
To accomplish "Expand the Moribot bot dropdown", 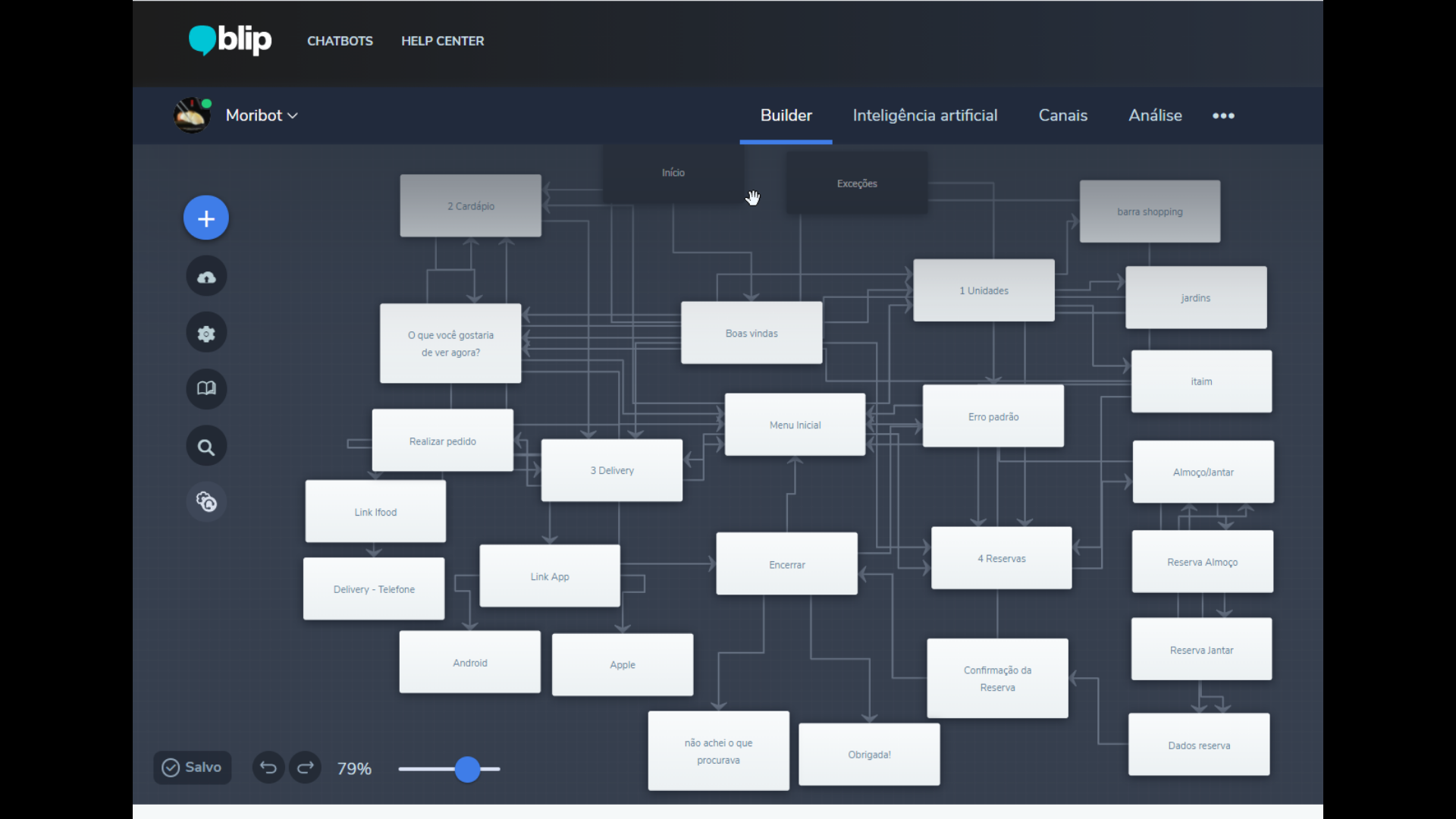I will 262,115.
